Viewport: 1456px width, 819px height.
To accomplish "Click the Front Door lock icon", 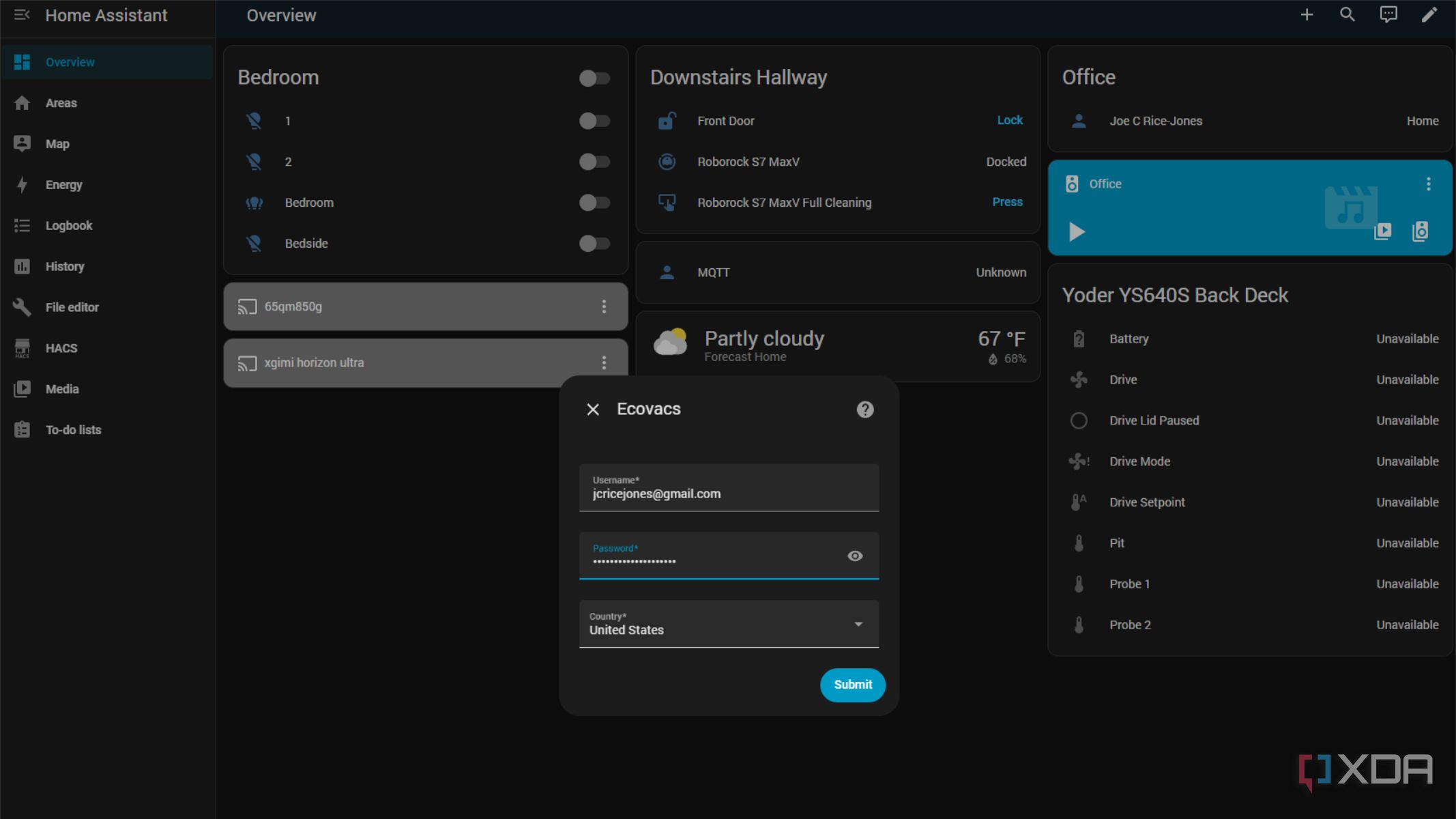I will coord(667,121).
